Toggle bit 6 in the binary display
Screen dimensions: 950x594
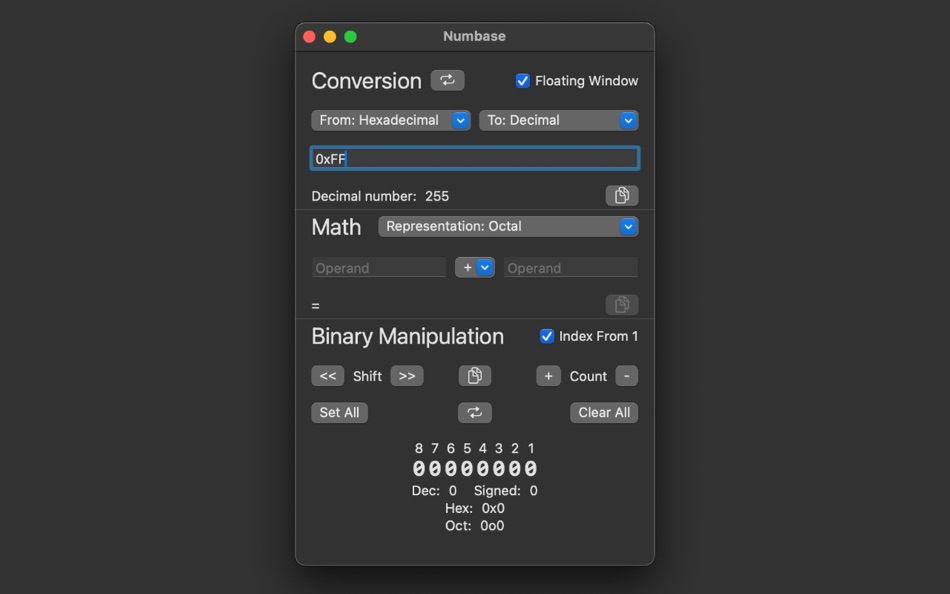tap(451, 468)
